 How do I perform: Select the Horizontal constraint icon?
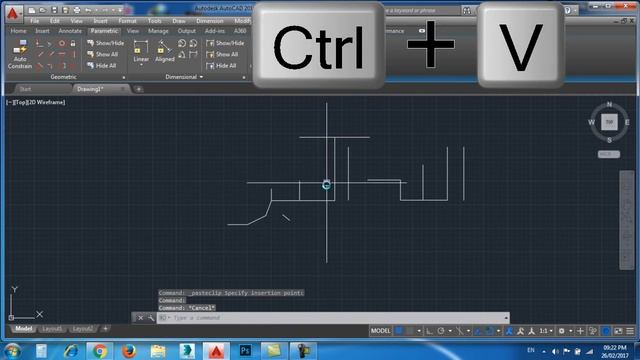pos(62,54)
